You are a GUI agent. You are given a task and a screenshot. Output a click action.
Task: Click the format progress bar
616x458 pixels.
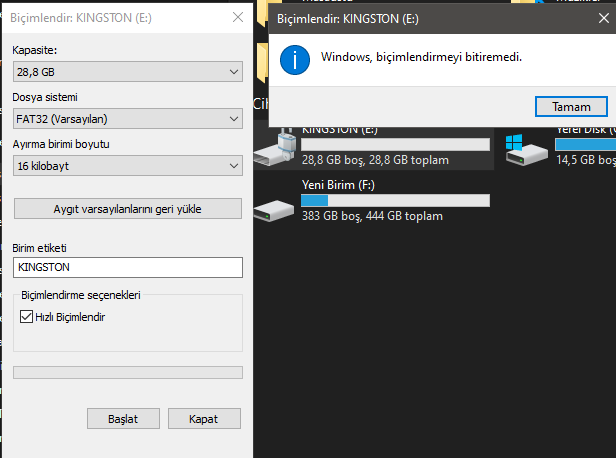click(128, 372)
